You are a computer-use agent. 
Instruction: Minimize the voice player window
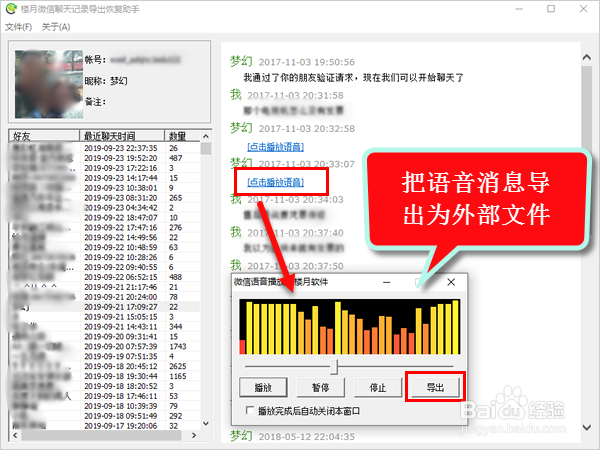(x=387, y=282)
